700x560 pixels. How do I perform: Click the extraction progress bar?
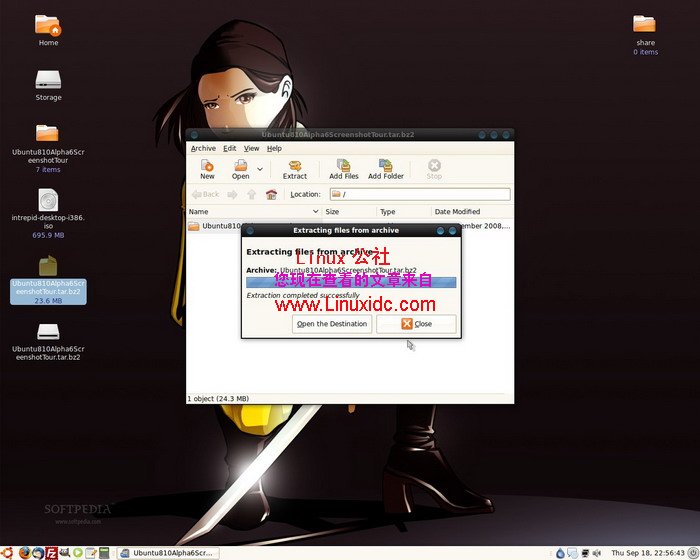(351, 282)
